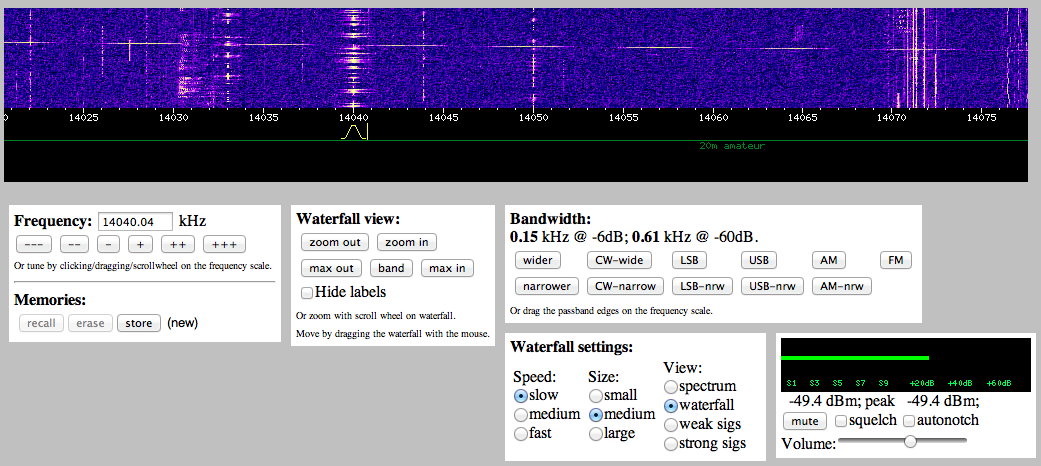Viewport: 1041px width, 466px height.
Task: Click the waterfall zoom out button
Action: click(334, 242)
